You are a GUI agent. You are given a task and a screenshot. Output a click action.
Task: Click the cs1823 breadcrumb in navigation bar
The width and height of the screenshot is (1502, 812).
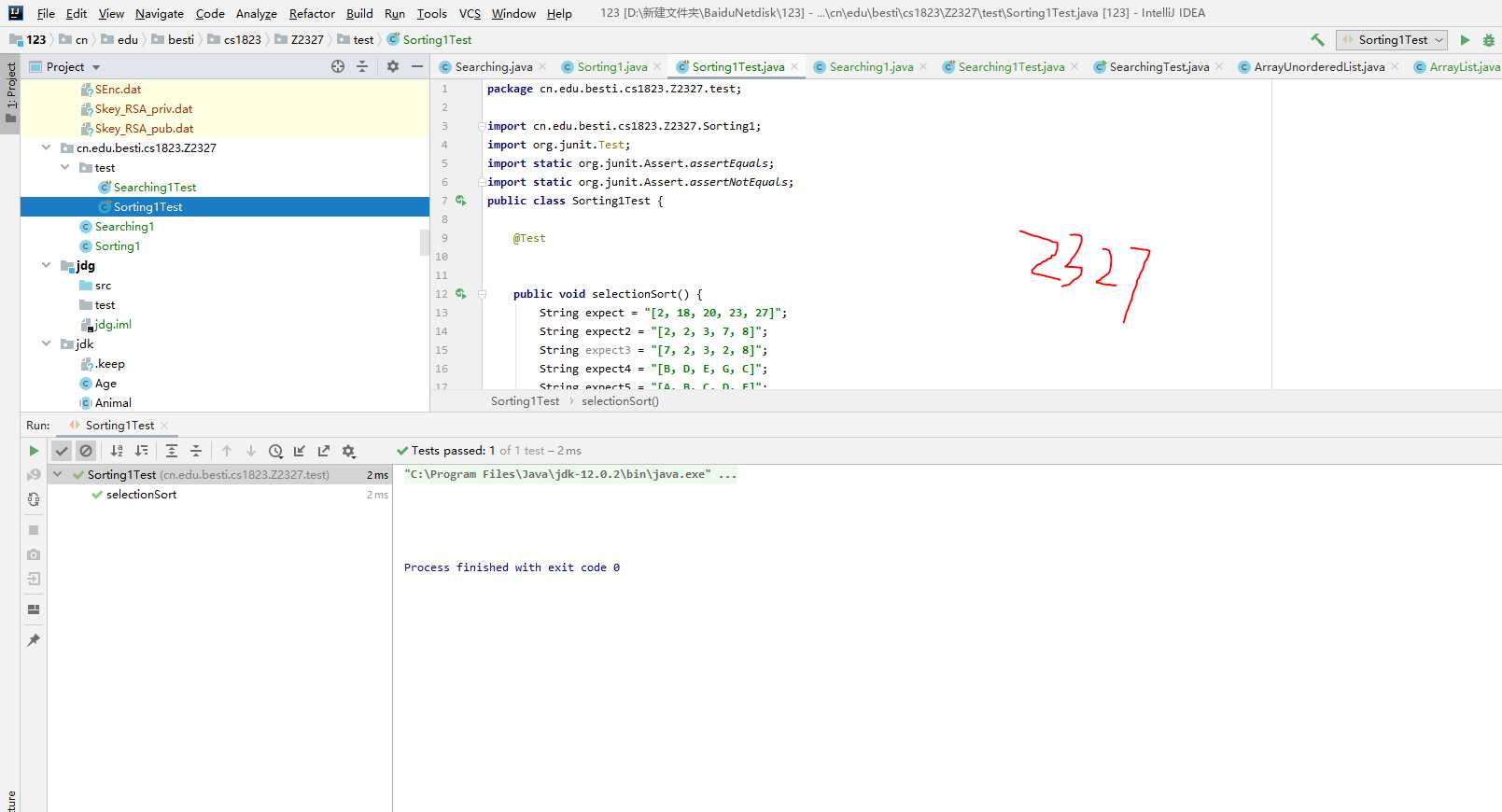242,40
